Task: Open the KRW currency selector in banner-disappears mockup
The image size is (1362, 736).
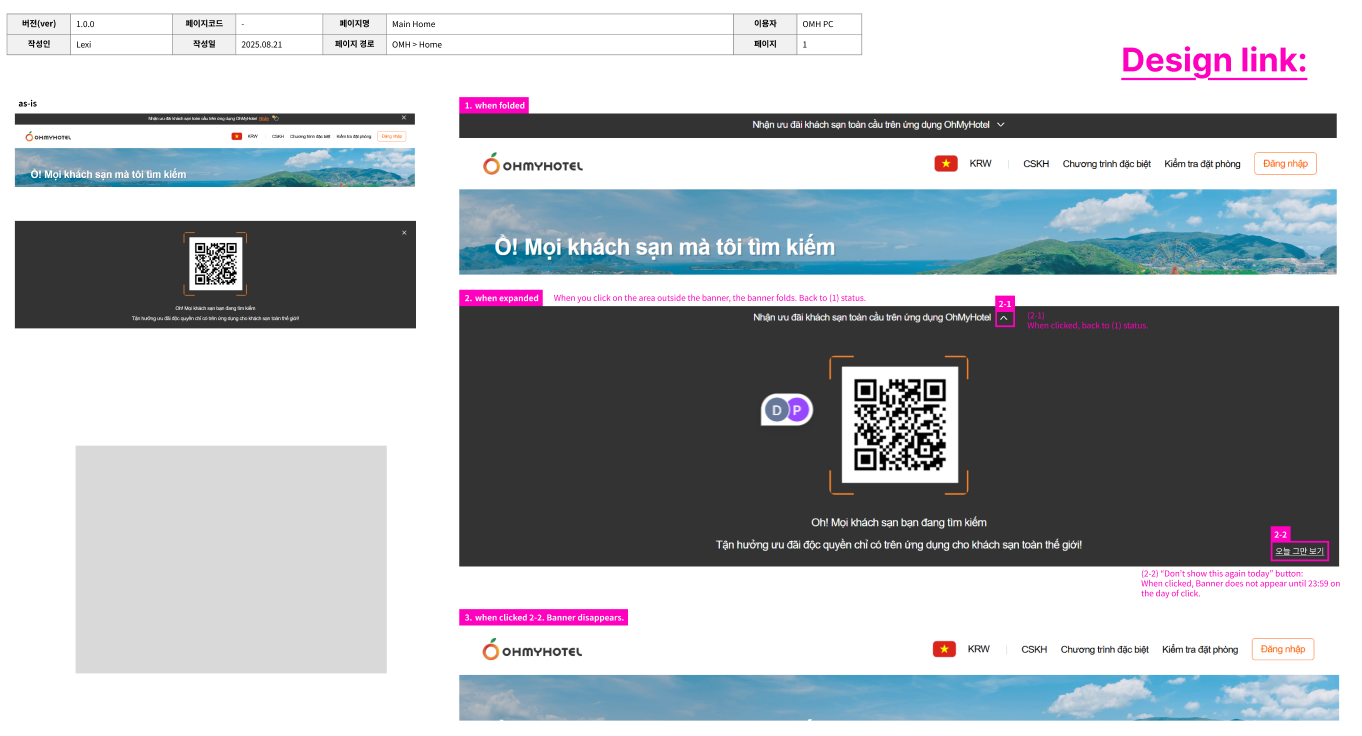Action: [979, 649]
